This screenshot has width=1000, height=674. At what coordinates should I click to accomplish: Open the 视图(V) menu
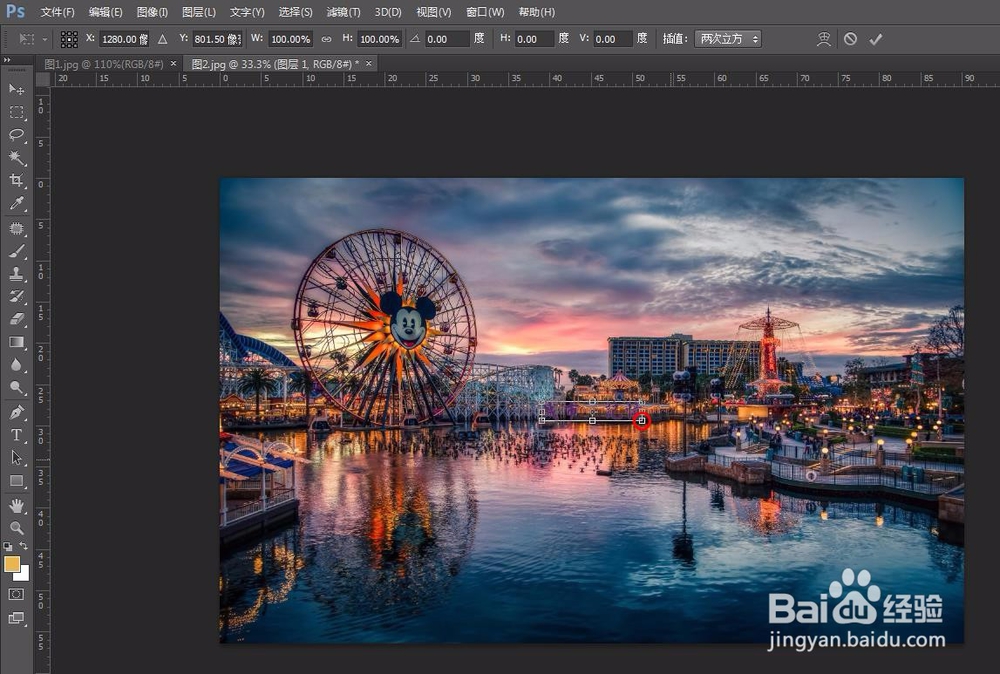coord(434,12)
